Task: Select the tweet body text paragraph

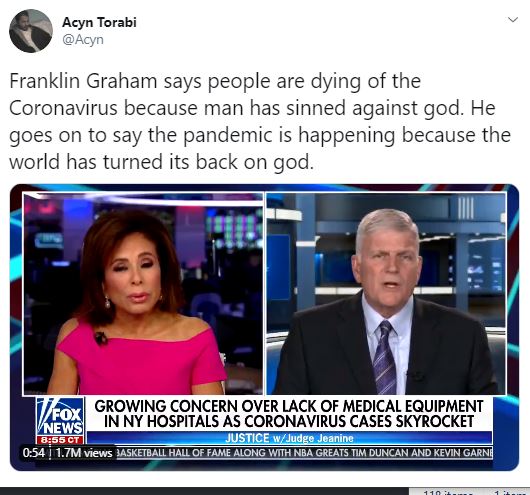Action: 260,121
